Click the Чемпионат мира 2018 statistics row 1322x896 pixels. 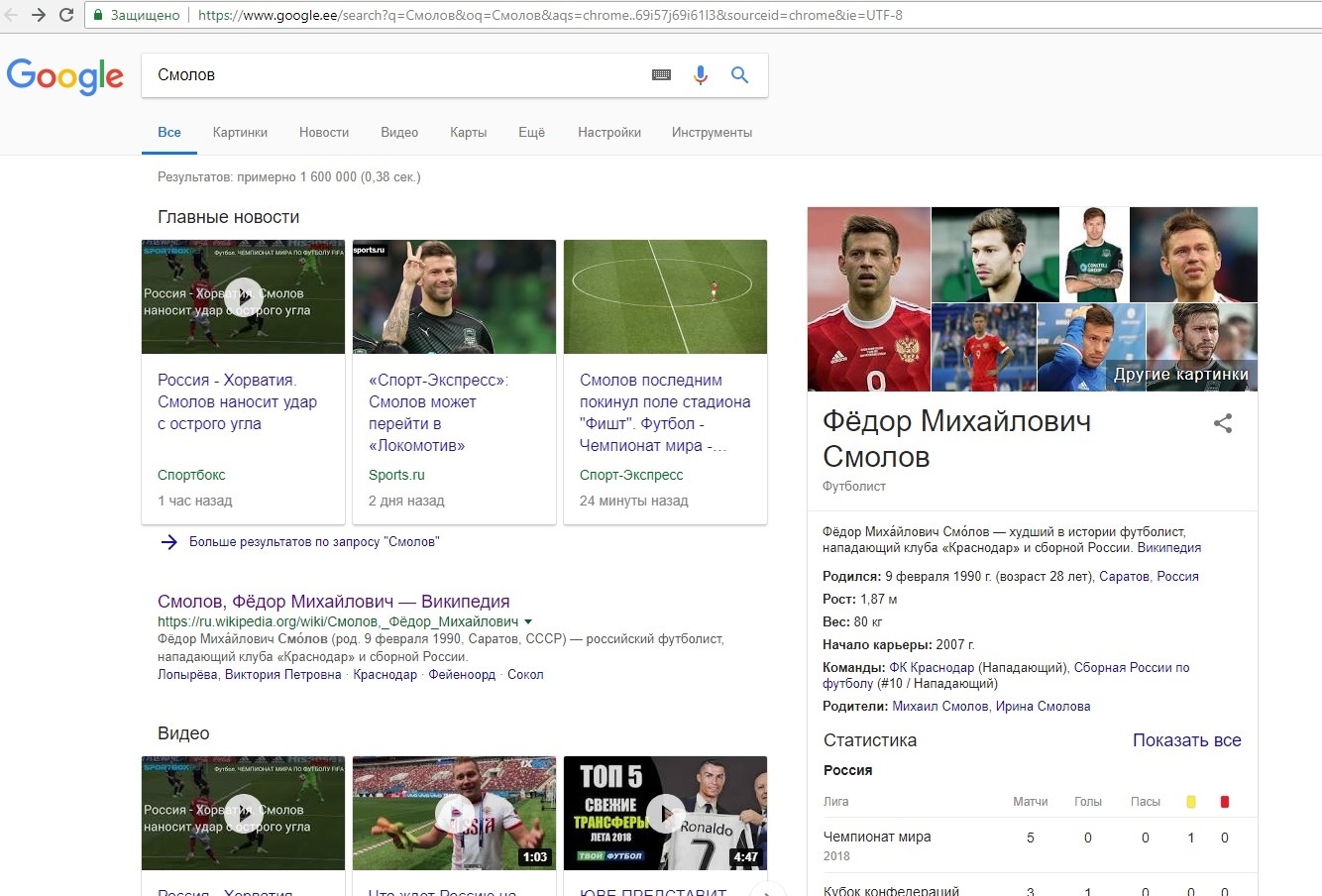point(1033,844)
